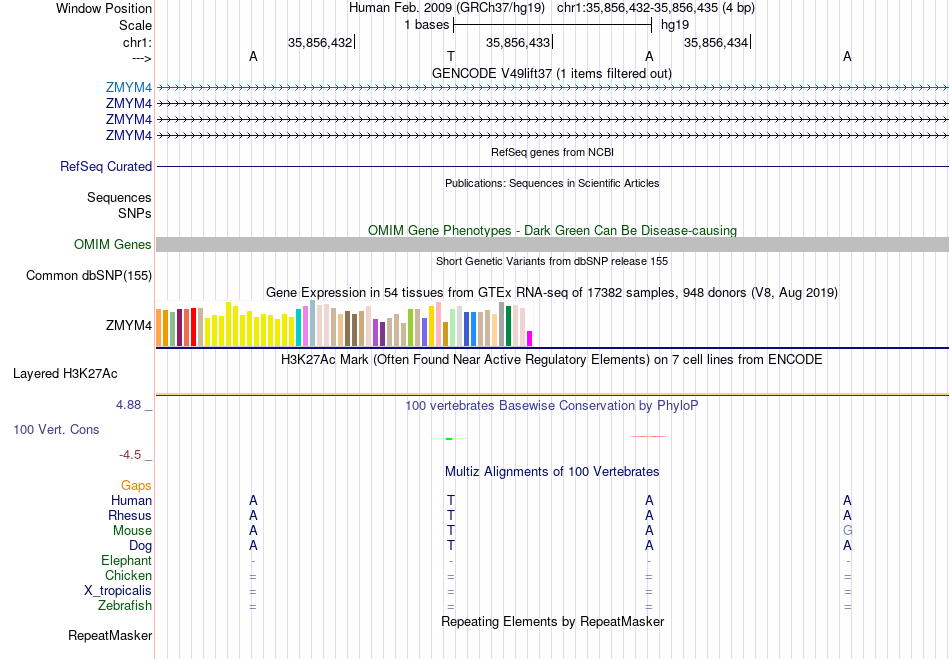Click the -4.5 PhyloP lower axis value
The height and width of the screenshot is (659, 950).
[x=130, y=455]
